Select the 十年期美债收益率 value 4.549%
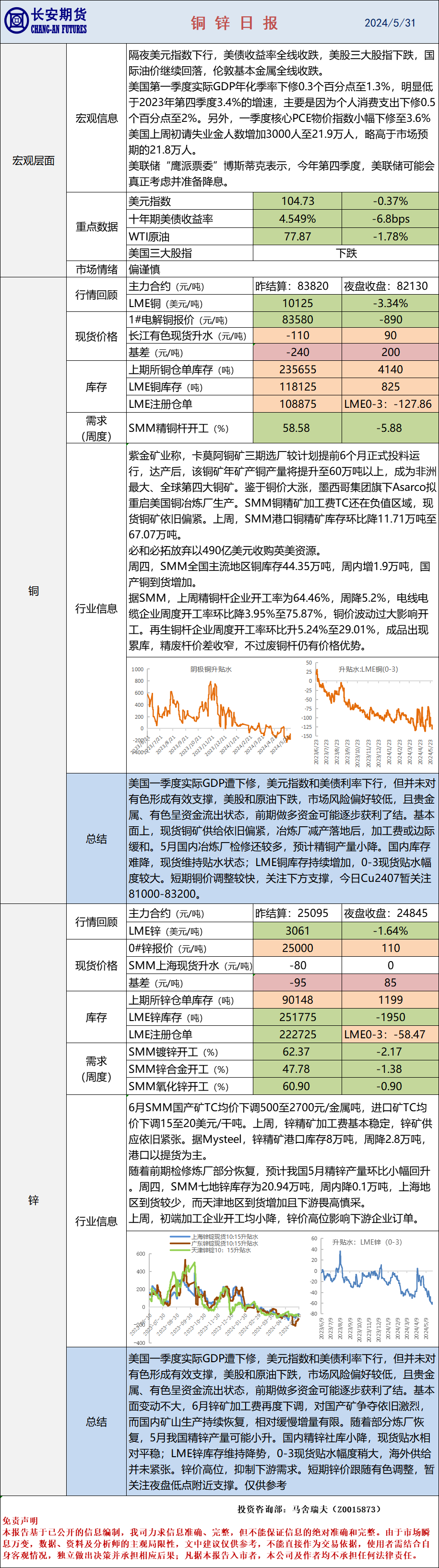 click(297, 218)
